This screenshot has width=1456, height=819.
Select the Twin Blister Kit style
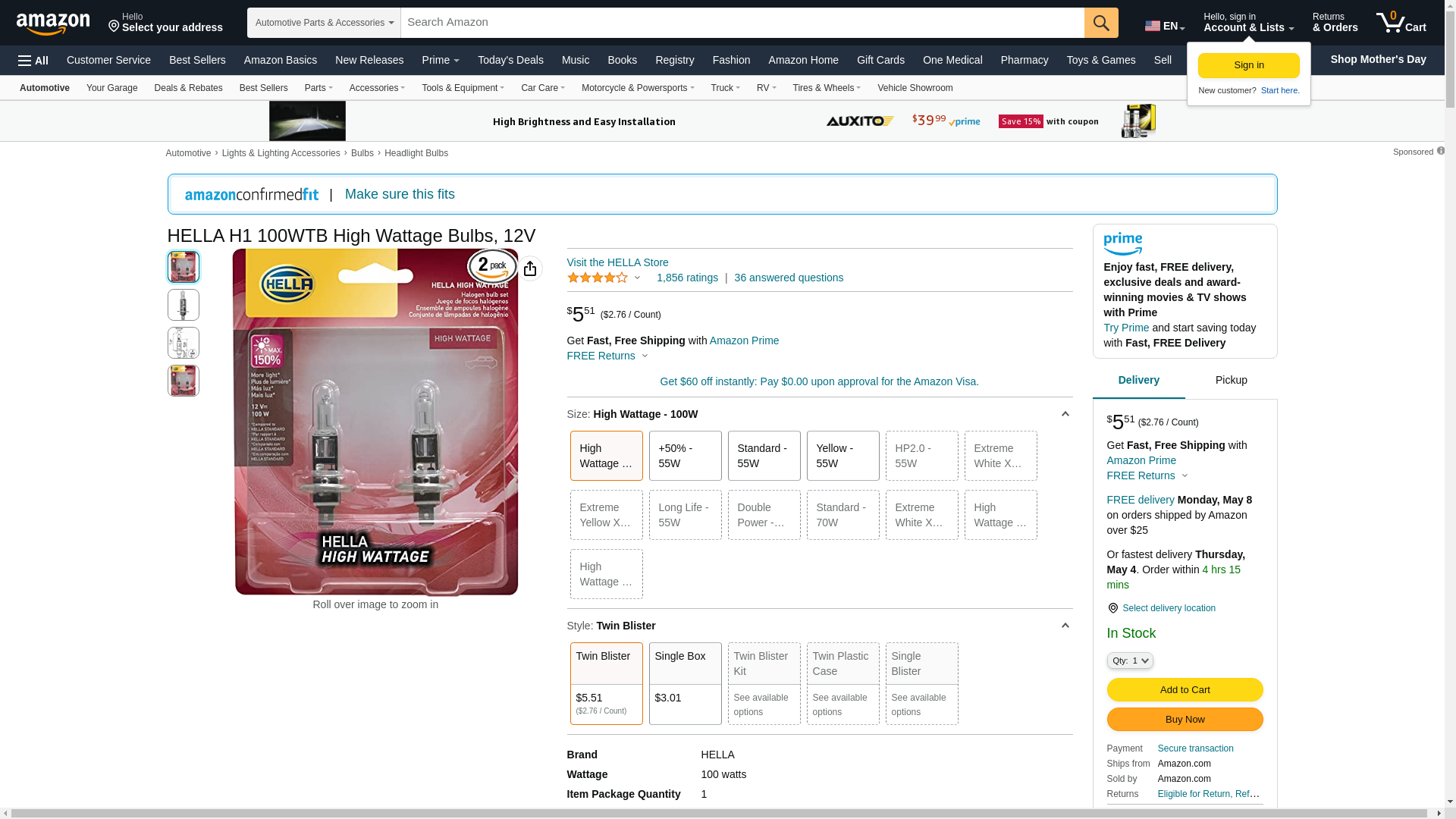tap(764, 683)
